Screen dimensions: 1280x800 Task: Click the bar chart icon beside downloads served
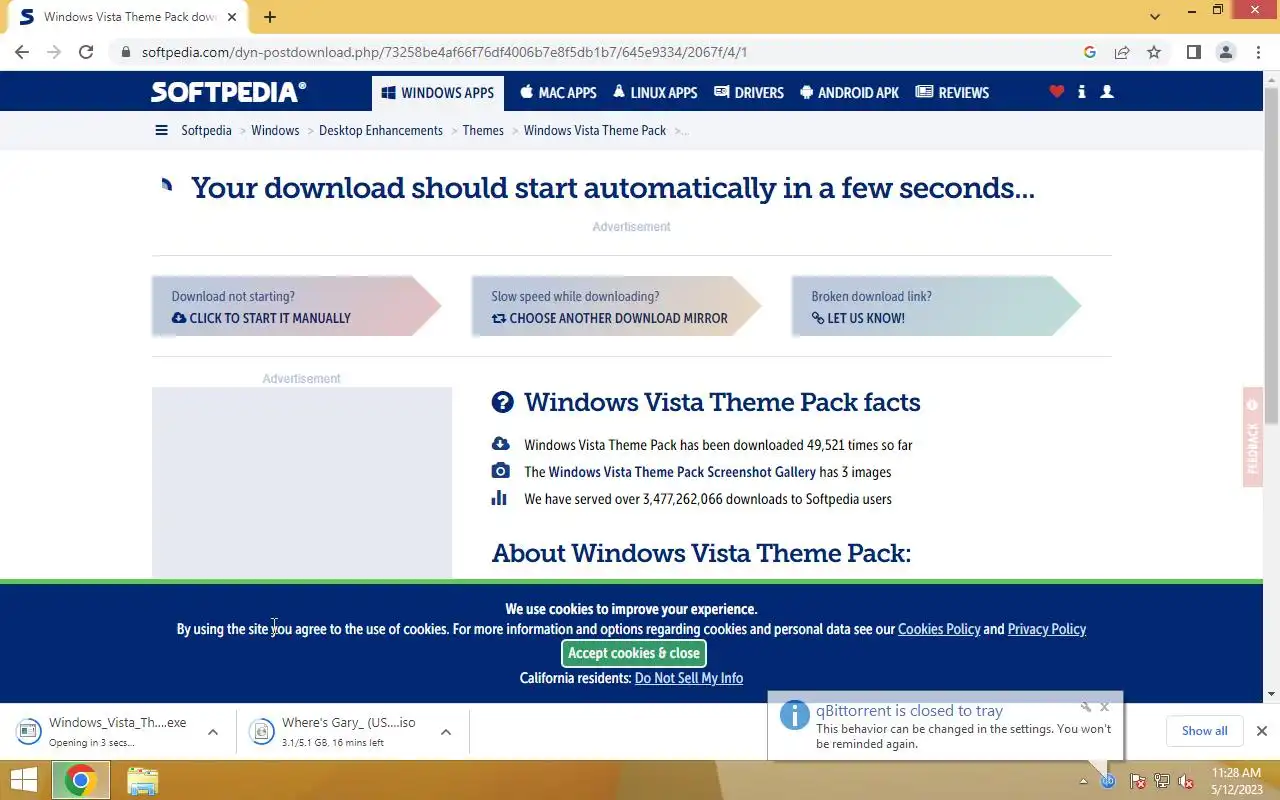point(499,498)
